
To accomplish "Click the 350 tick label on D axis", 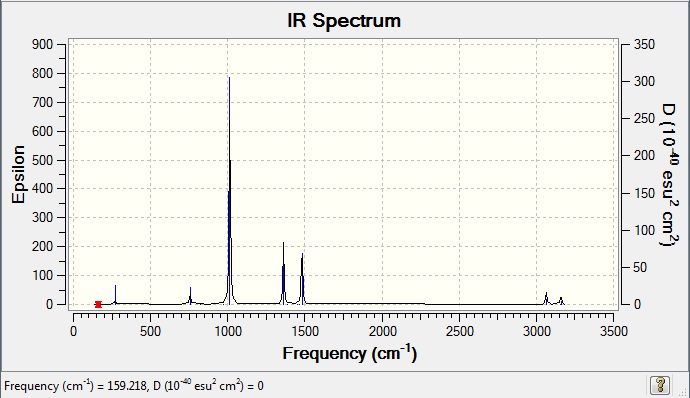I will [644, 44].
